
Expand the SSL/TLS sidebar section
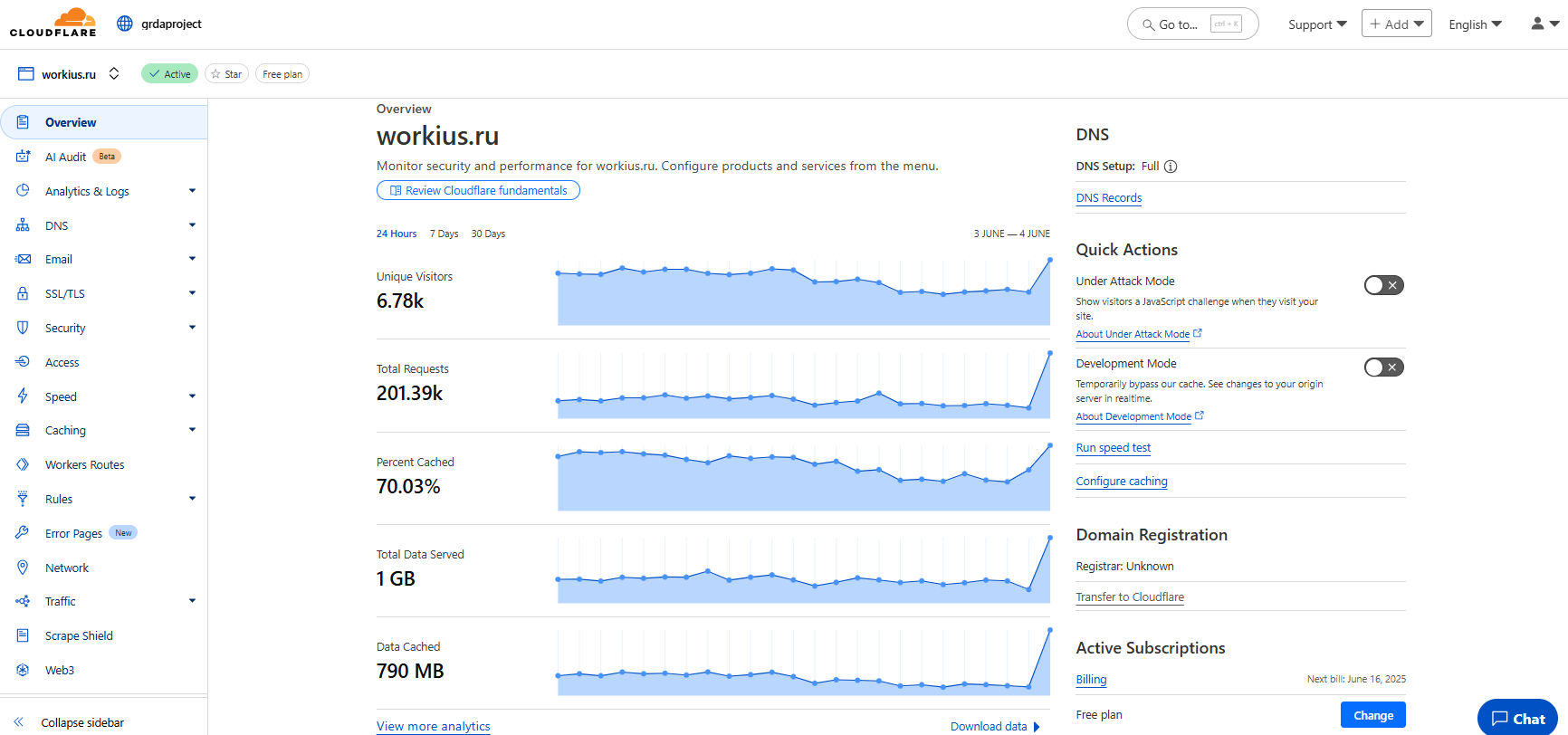pyautogui.click(x=192, y=293)
